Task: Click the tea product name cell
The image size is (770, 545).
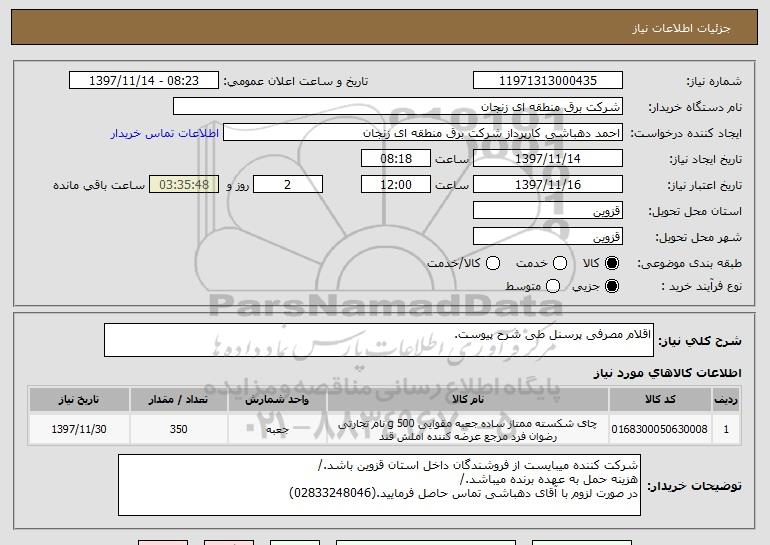Action: [468, 429]
